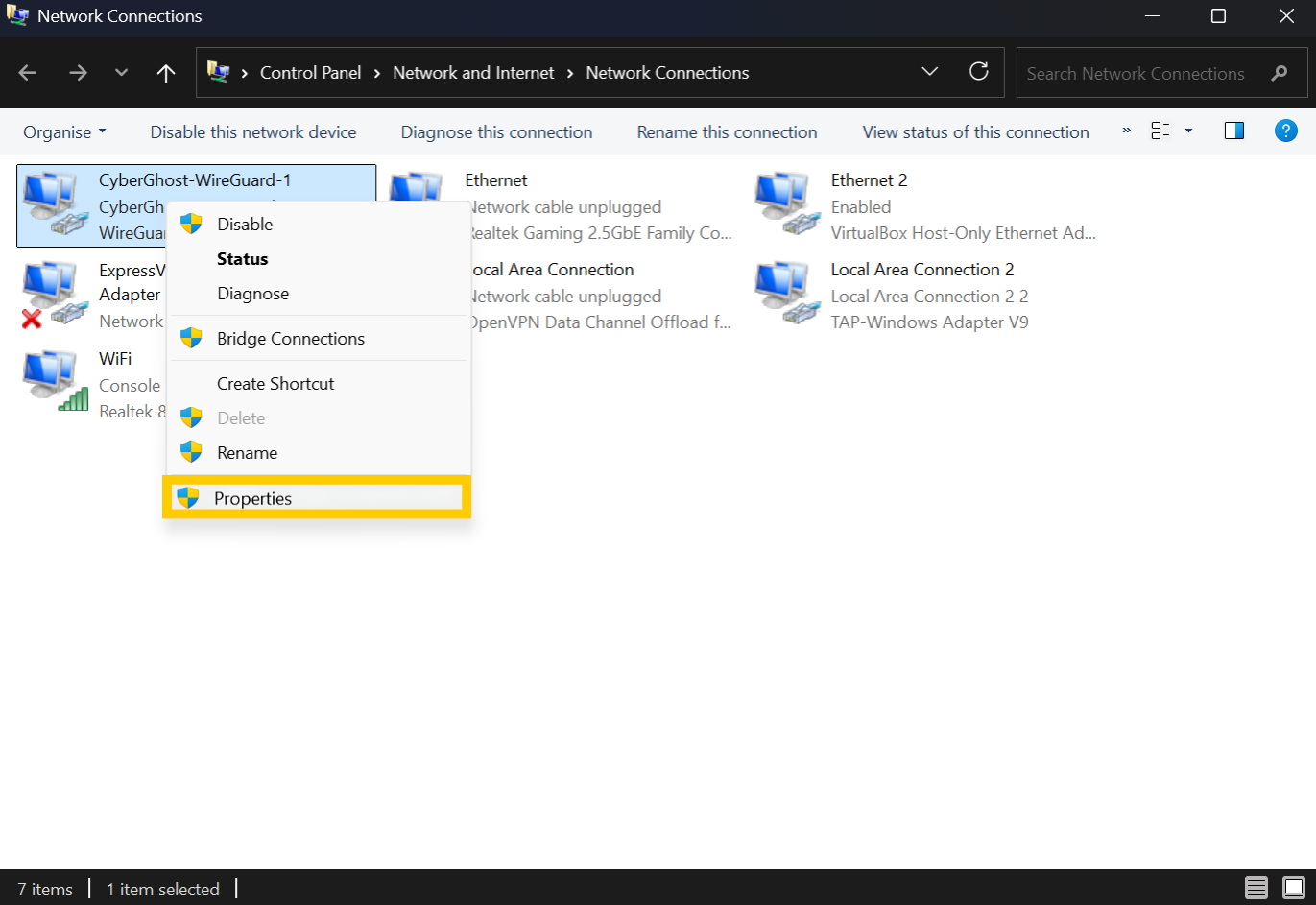This screenshot has width=1316, height=905.
Task: Go up one folder level
Action: [166, 73]
